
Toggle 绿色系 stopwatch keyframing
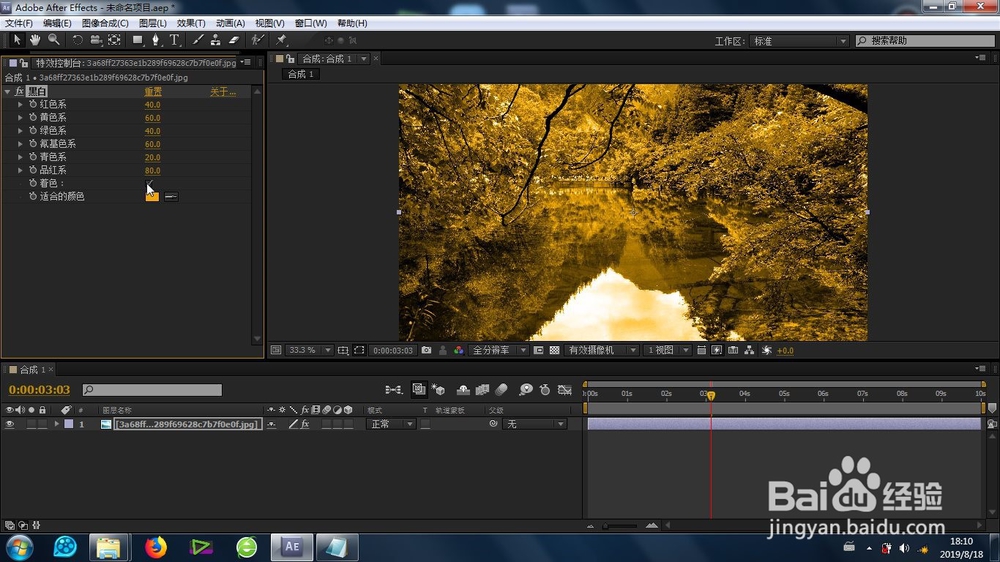(33, 131)
